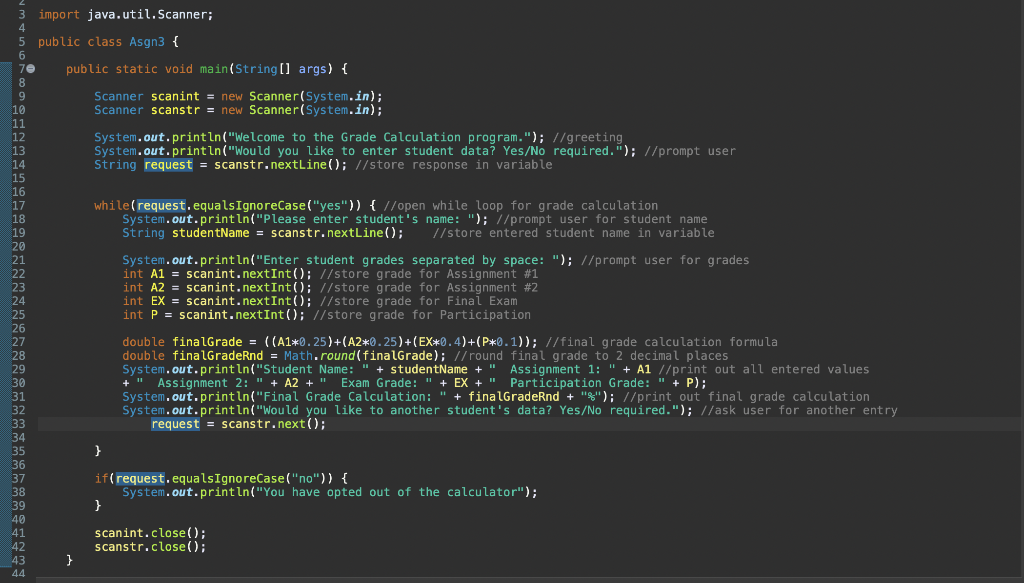The image size is (1024, 583).
Task: Click the '0.1' multiplier in the formula
Action: 506,343
